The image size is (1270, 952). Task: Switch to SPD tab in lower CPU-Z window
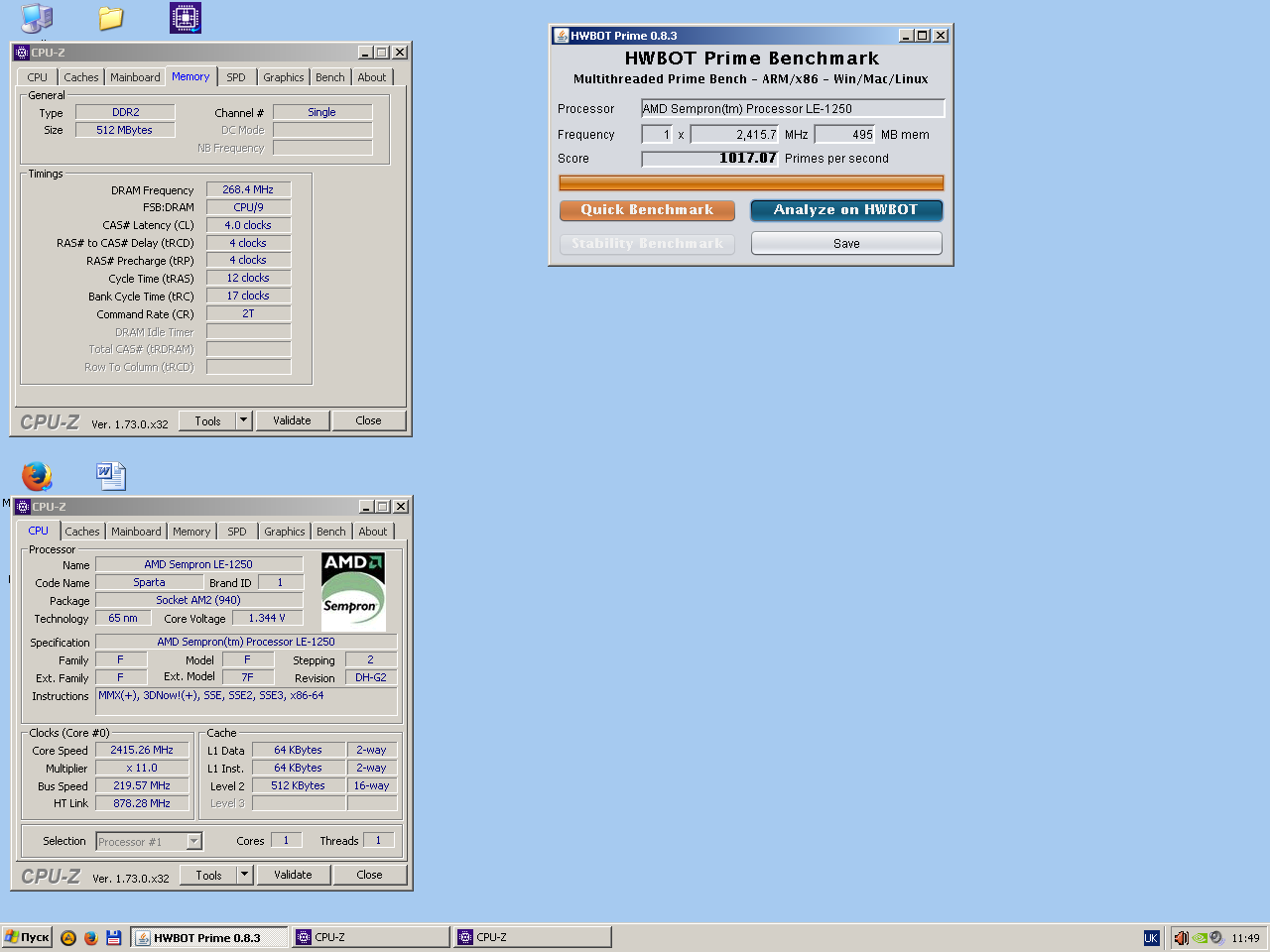coord(237,532)
